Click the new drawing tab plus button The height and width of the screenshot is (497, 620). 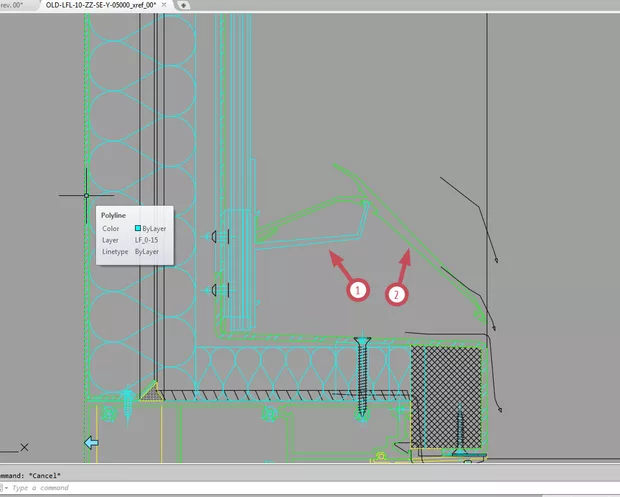(184, 5)
